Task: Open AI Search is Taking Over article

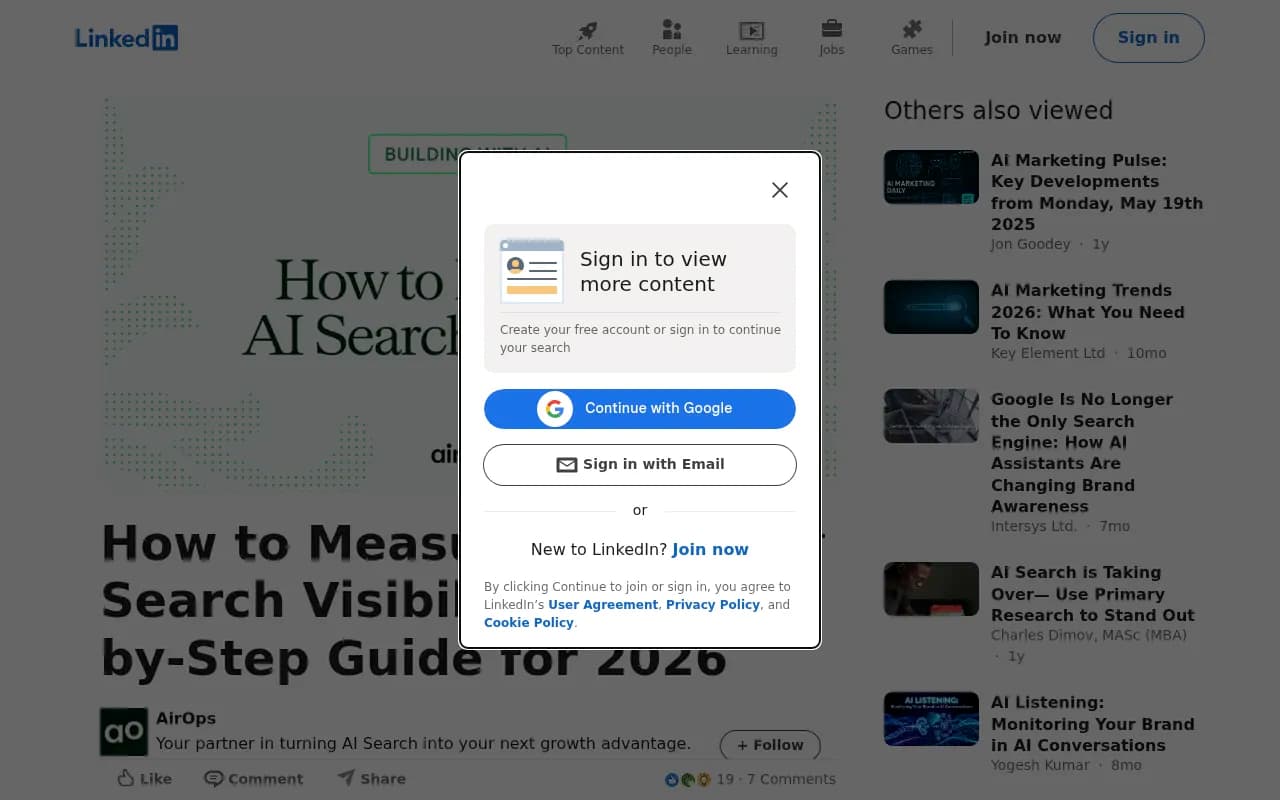Action: 1092,594
